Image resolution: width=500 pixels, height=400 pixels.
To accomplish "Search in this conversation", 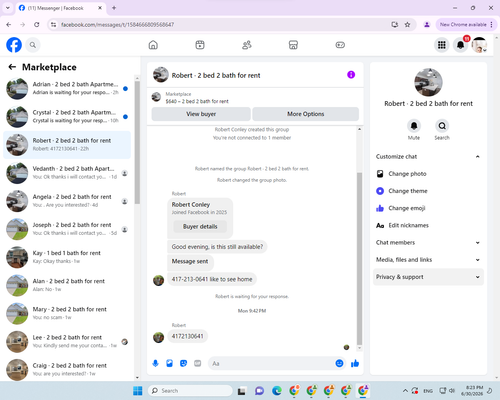I will click(x=442, y=126).
